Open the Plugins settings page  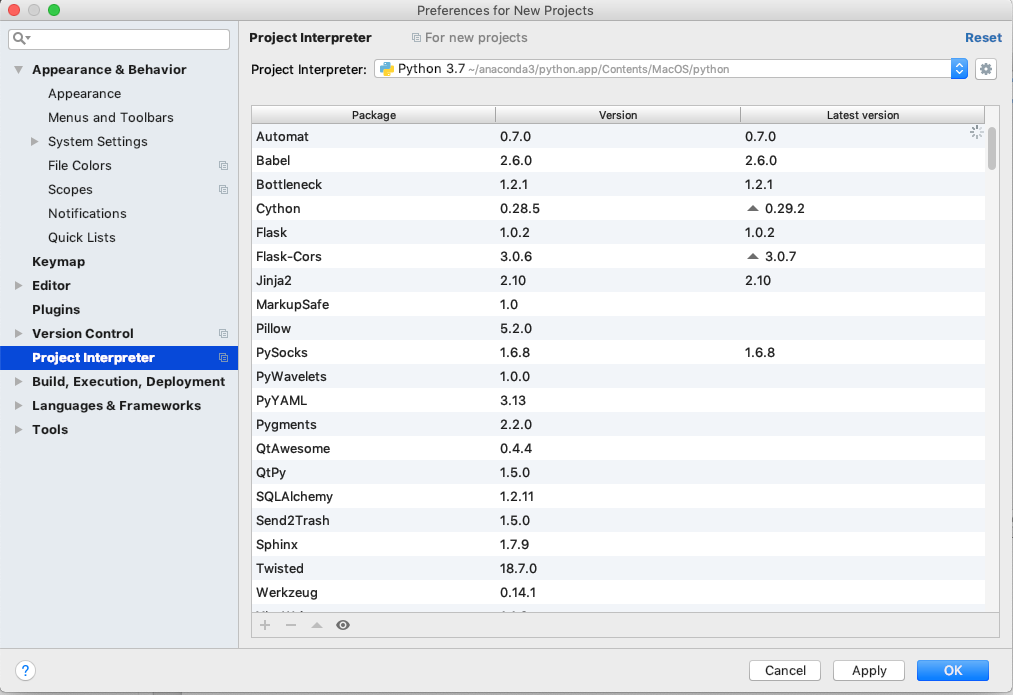[x=56, y=310]
